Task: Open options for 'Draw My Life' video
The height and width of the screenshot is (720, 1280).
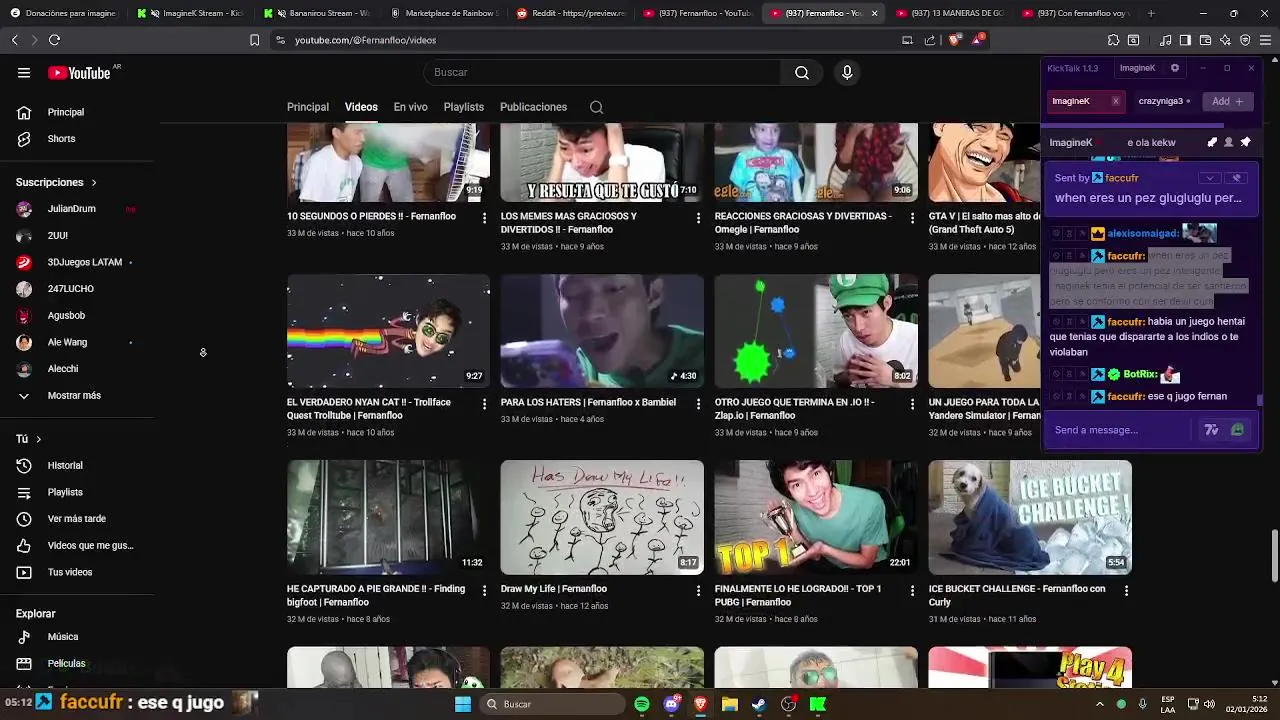Action: (698, 590)
